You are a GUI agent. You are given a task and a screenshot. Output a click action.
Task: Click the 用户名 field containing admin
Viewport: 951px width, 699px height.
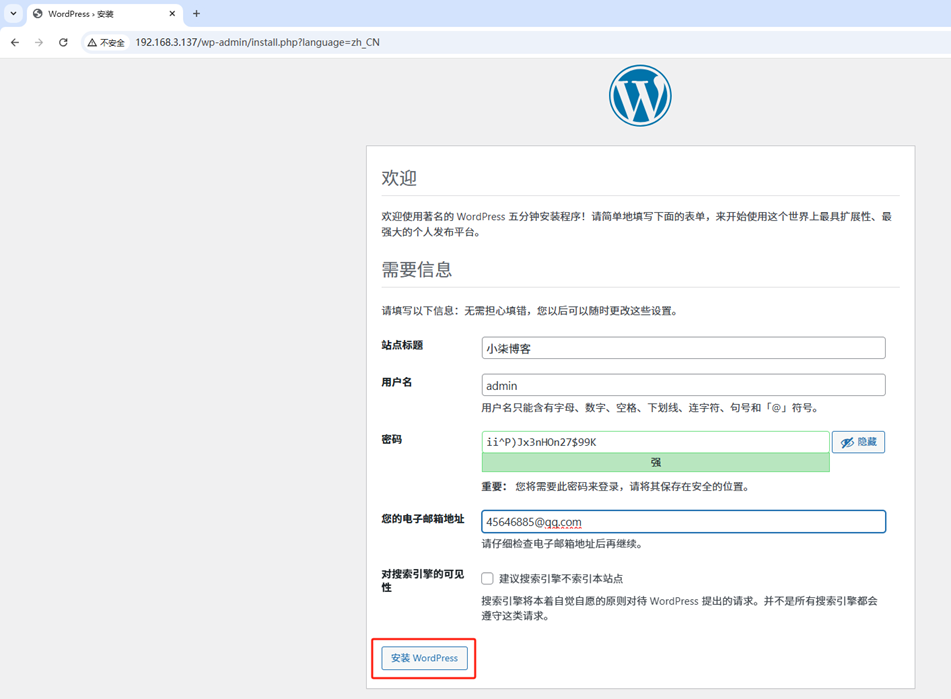click(x=684, y=385)
